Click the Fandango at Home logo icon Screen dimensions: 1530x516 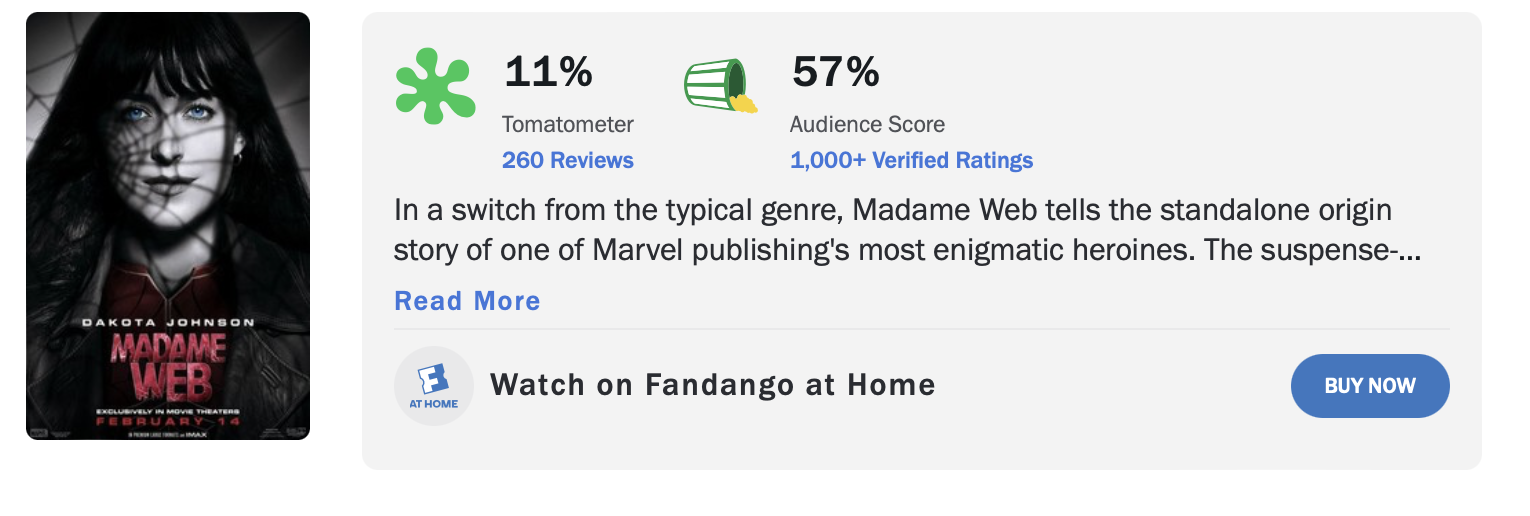tap(434, 386)
